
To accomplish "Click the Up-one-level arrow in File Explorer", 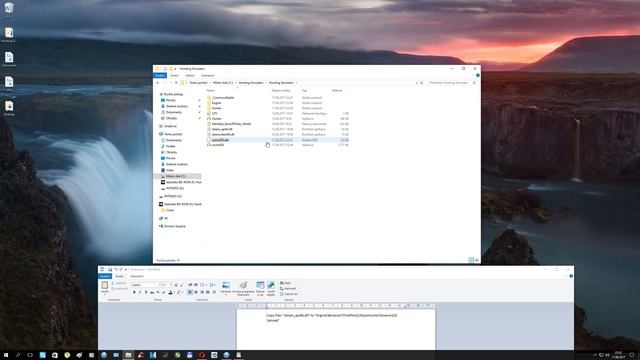I will point(176,83).
